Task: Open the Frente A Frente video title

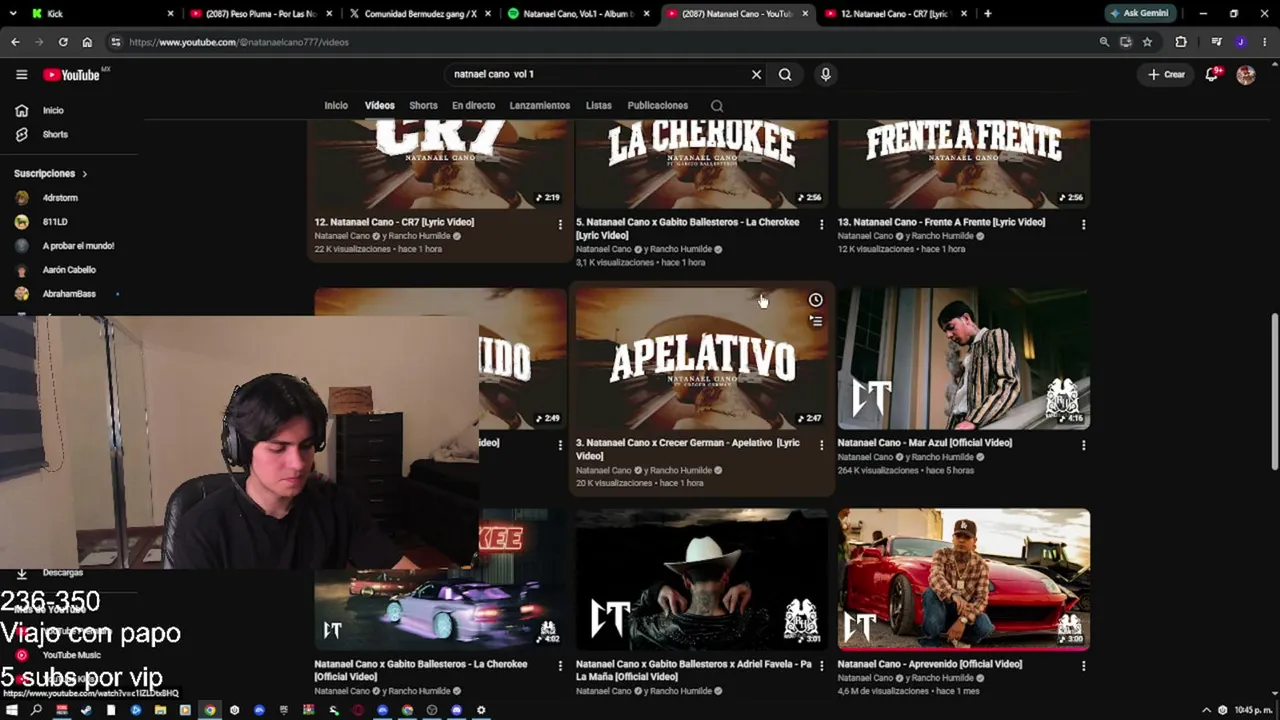Action: tap(941, 222)
